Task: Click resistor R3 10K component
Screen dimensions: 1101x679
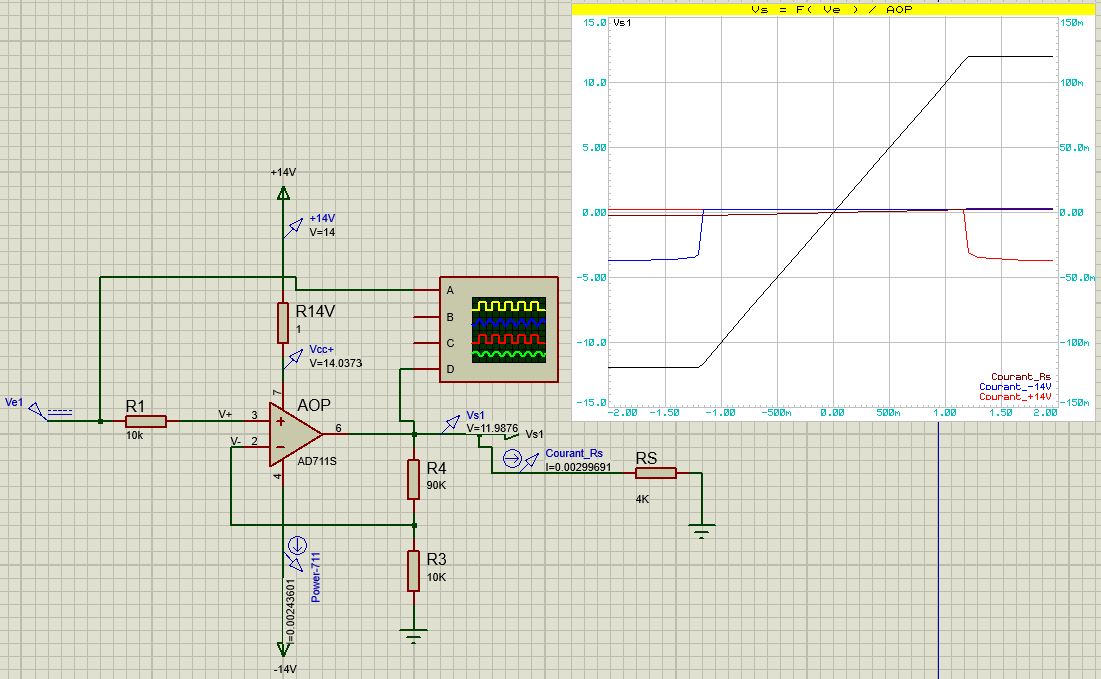Action: point(414,571)
